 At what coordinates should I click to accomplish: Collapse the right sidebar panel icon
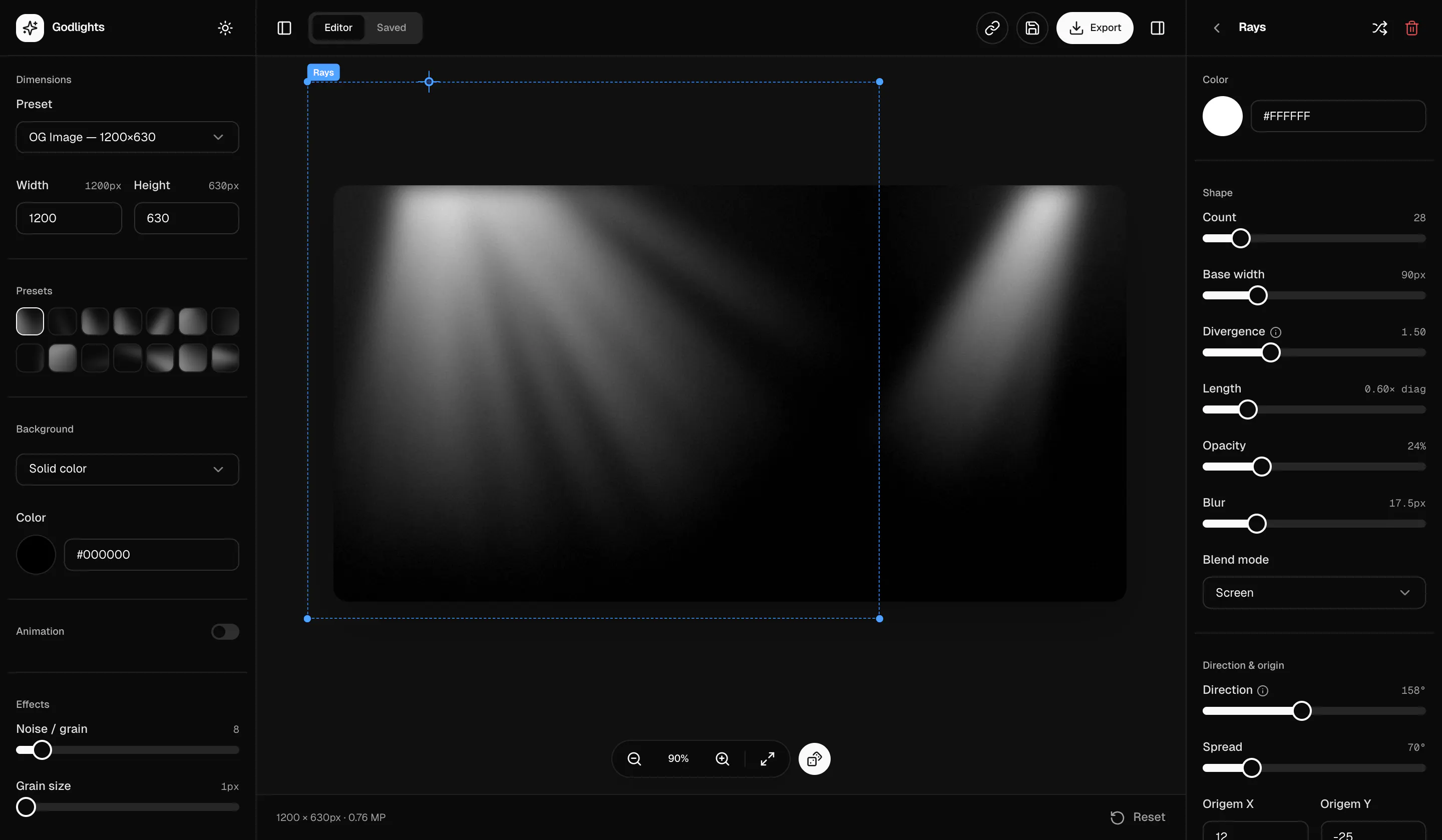click(1158, 28)
